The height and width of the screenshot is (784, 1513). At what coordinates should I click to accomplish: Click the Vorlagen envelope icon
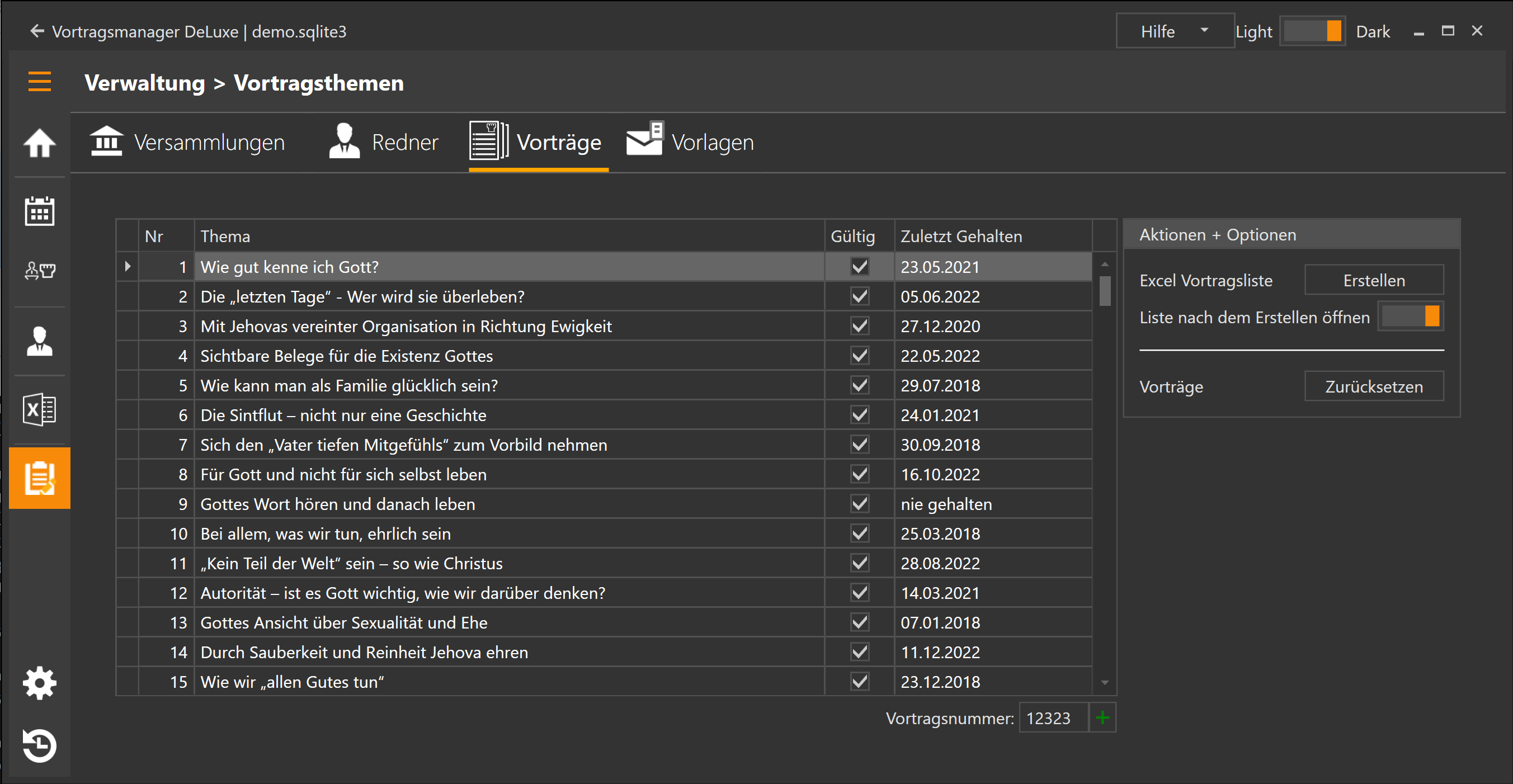(x=645, y=139)
